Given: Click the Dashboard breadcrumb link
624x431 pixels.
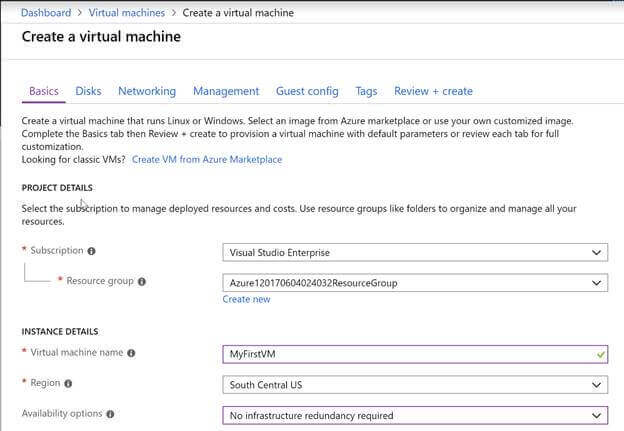Looking at the screenshot, I should 46,13.
